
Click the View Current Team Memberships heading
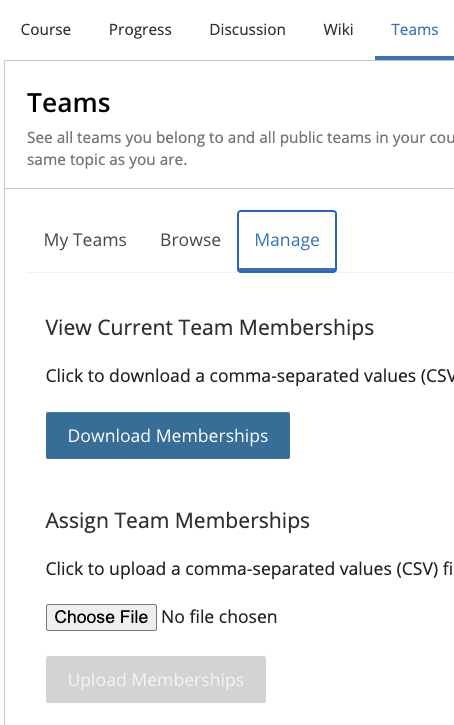pyautogui.click(x=209, y=328)
